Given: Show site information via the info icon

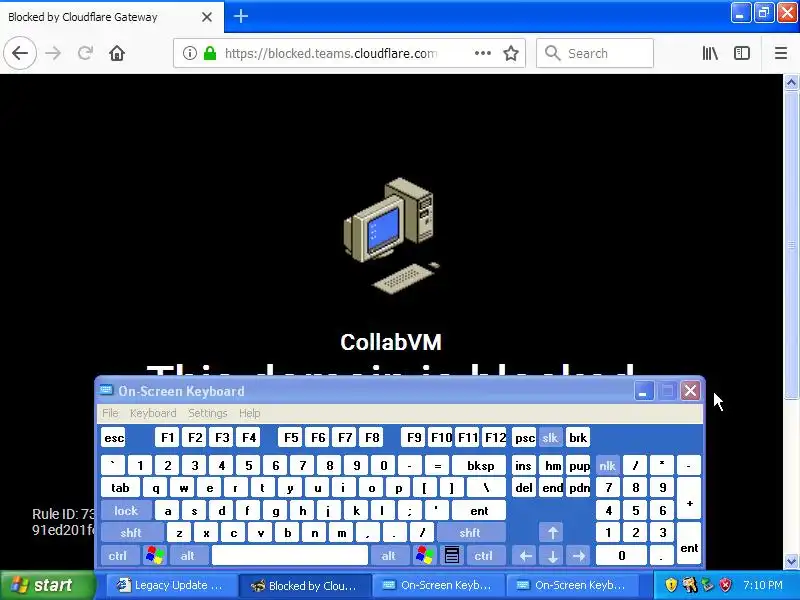Looking at the screenshot, I should point(190,53).
